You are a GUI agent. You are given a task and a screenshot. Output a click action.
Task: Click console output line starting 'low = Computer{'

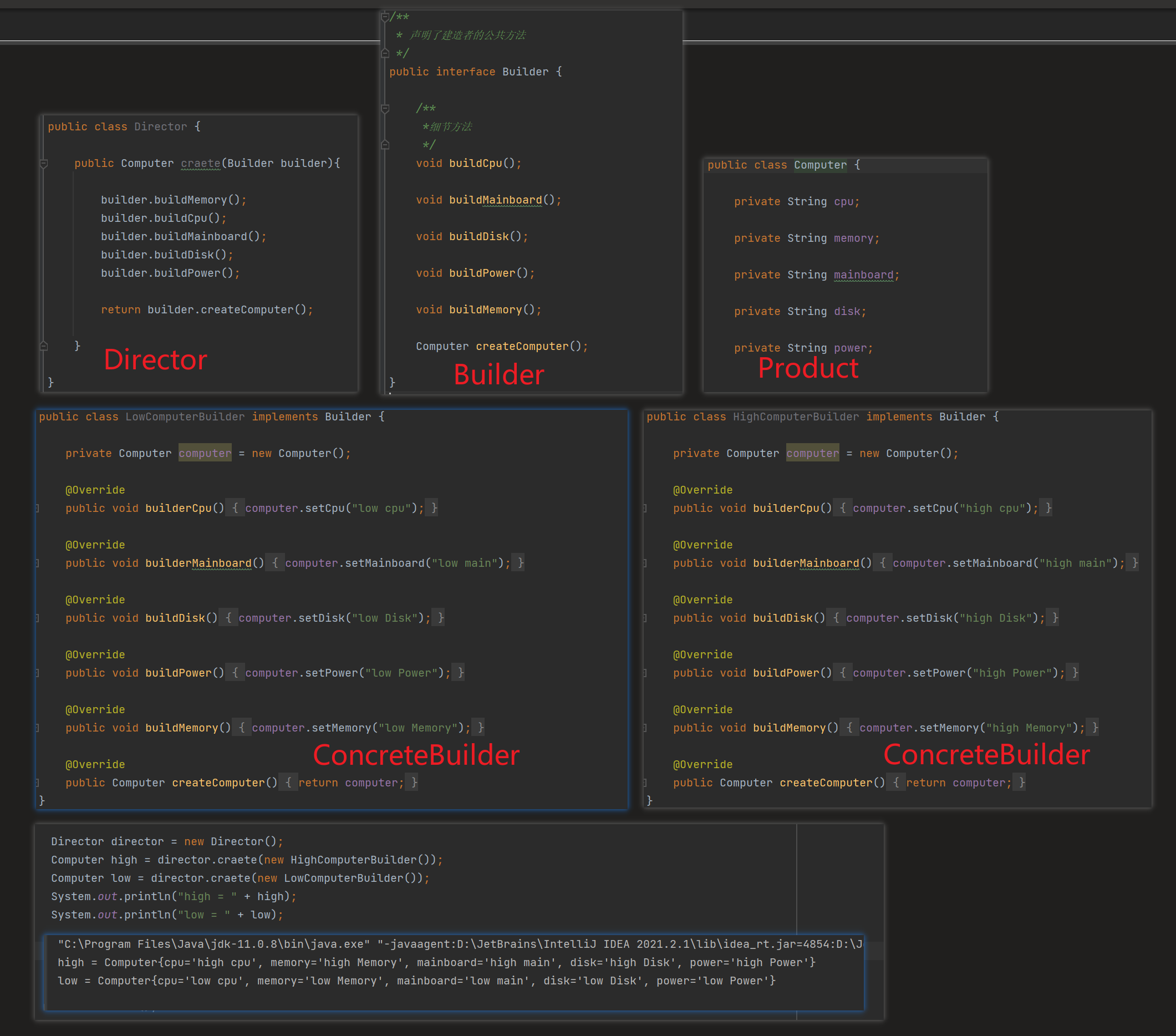point(416,981)
